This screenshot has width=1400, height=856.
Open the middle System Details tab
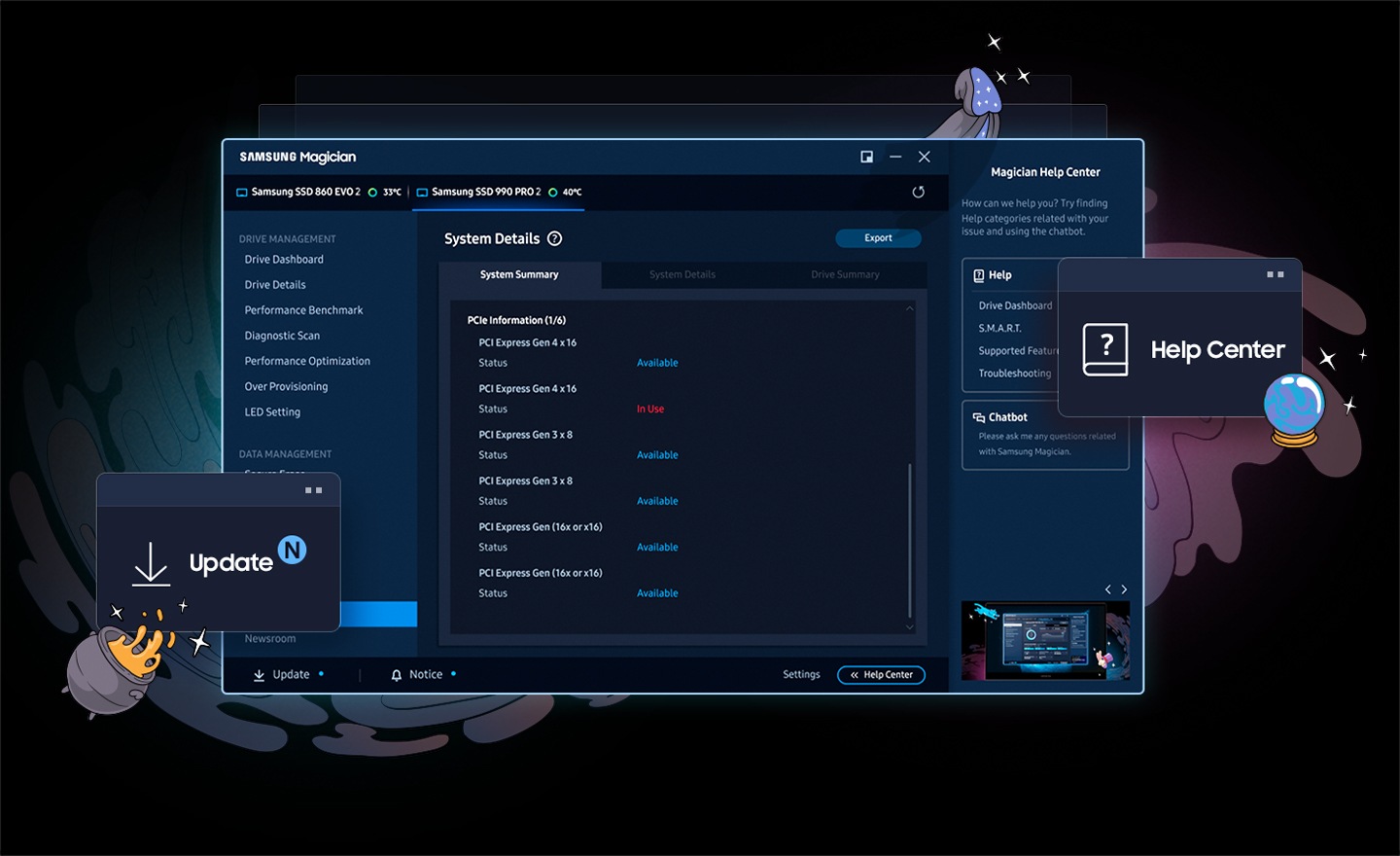click(x=682, y=275)
